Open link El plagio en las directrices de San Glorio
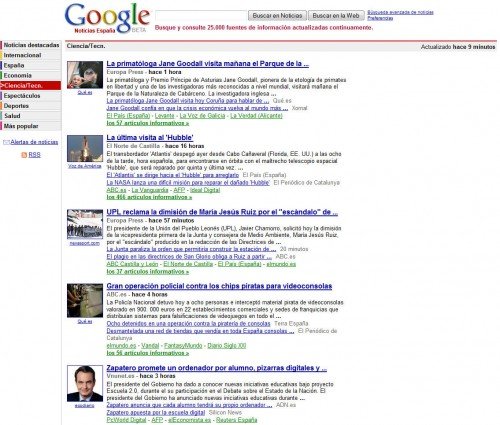The width and height of the screenshot is (500, 425). [189, 257]
